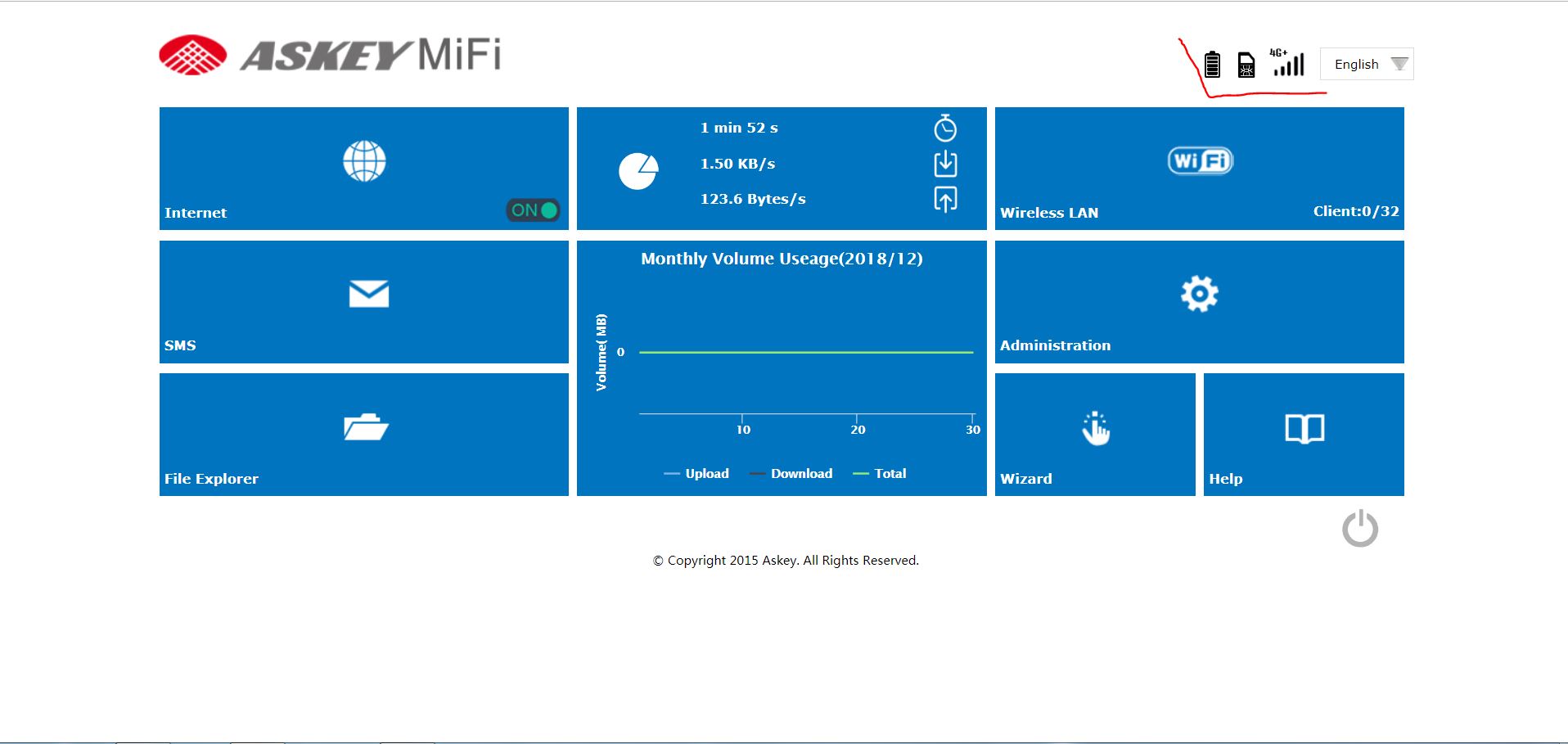This screenshot has width=1568, height=744.
Task: Click the Internet tile label
Action: point(196,213)
